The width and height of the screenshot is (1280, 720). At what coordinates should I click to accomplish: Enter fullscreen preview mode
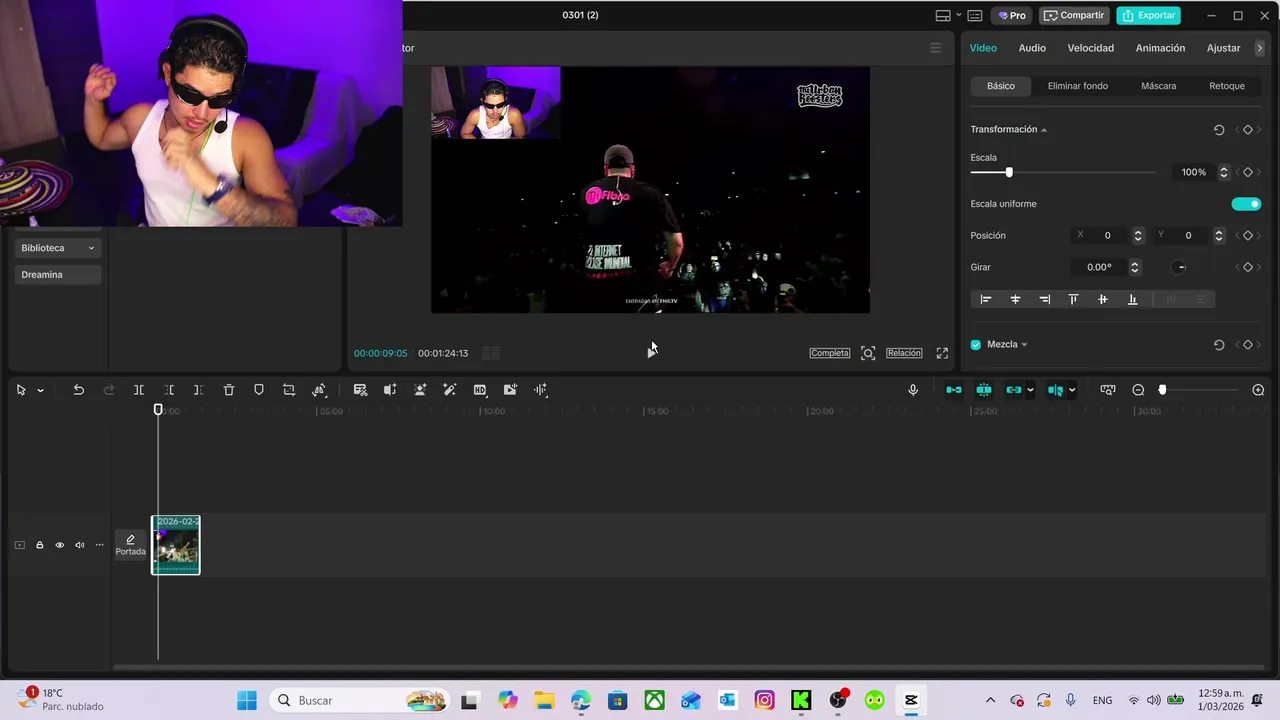click(942, 353)
